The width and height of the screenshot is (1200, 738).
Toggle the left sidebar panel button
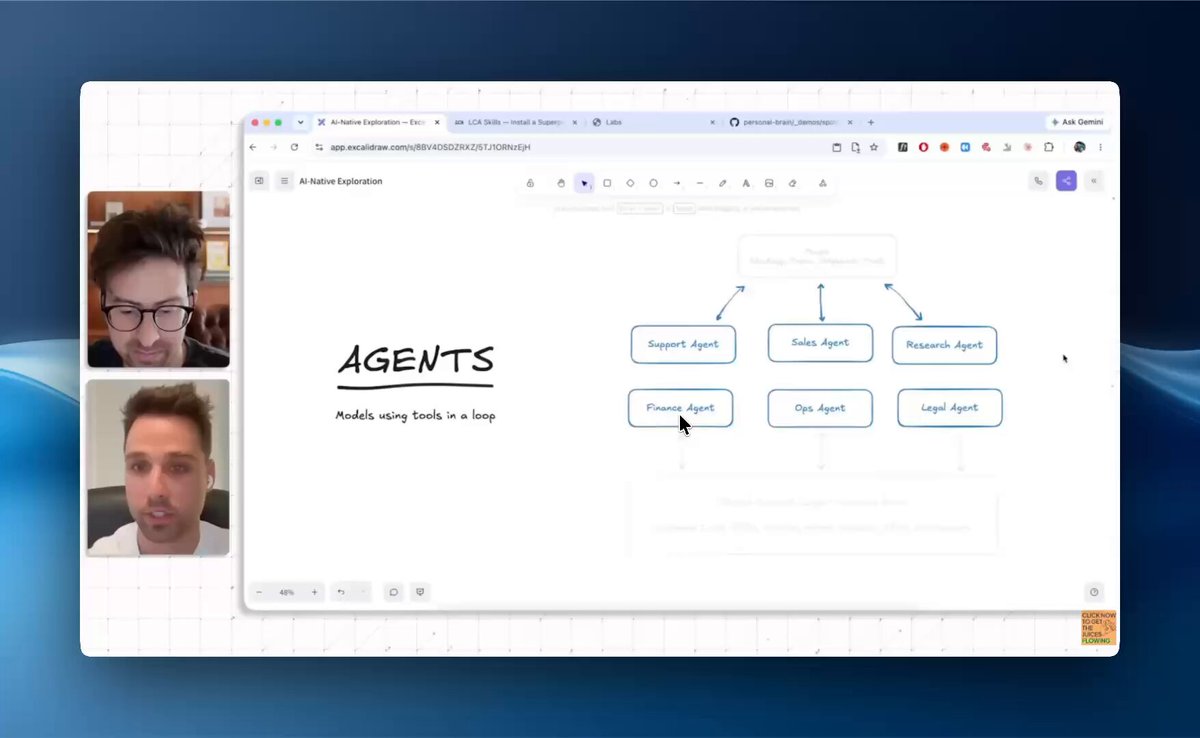259,181
